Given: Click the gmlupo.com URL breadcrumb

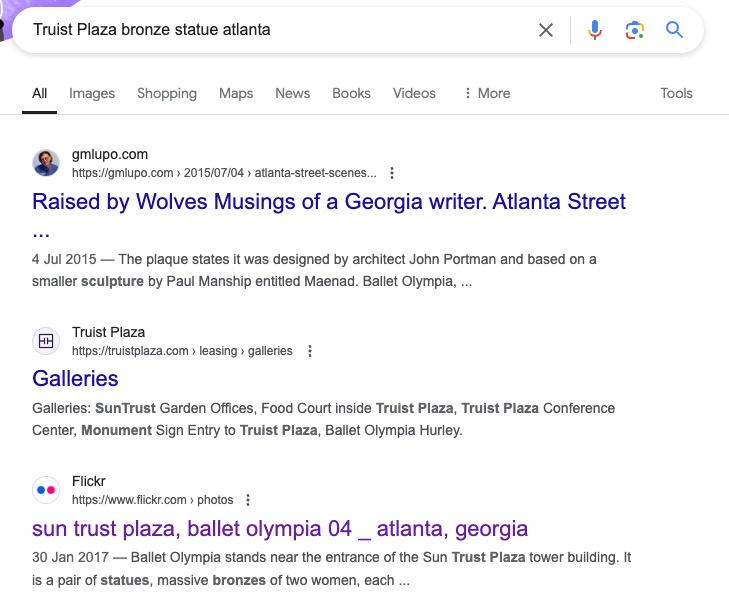Looking at the screenshot, I should [224, 173].
